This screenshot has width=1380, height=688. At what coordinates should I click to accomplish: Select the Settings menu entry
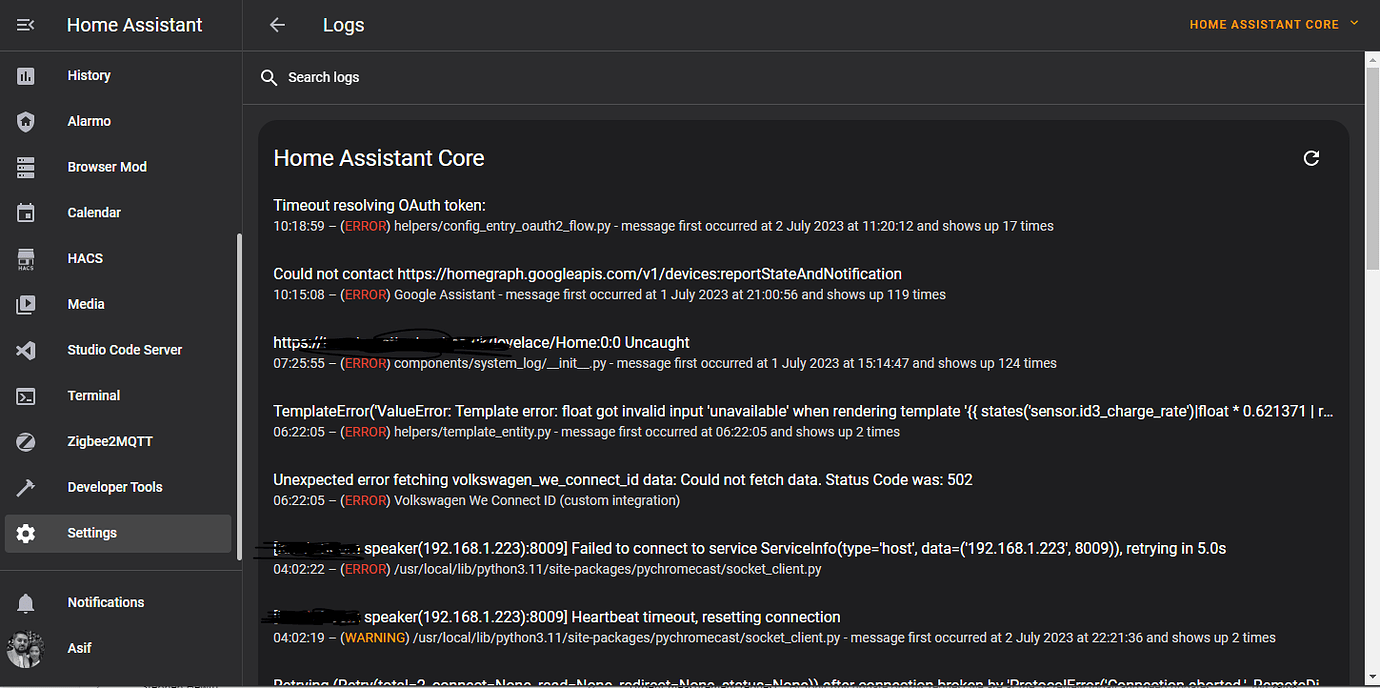tap(92, 532)
